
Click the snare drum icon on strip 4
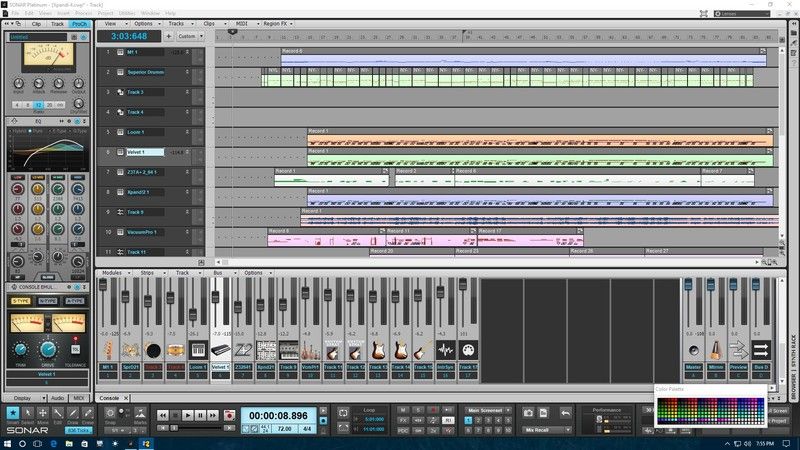point(176,351)
